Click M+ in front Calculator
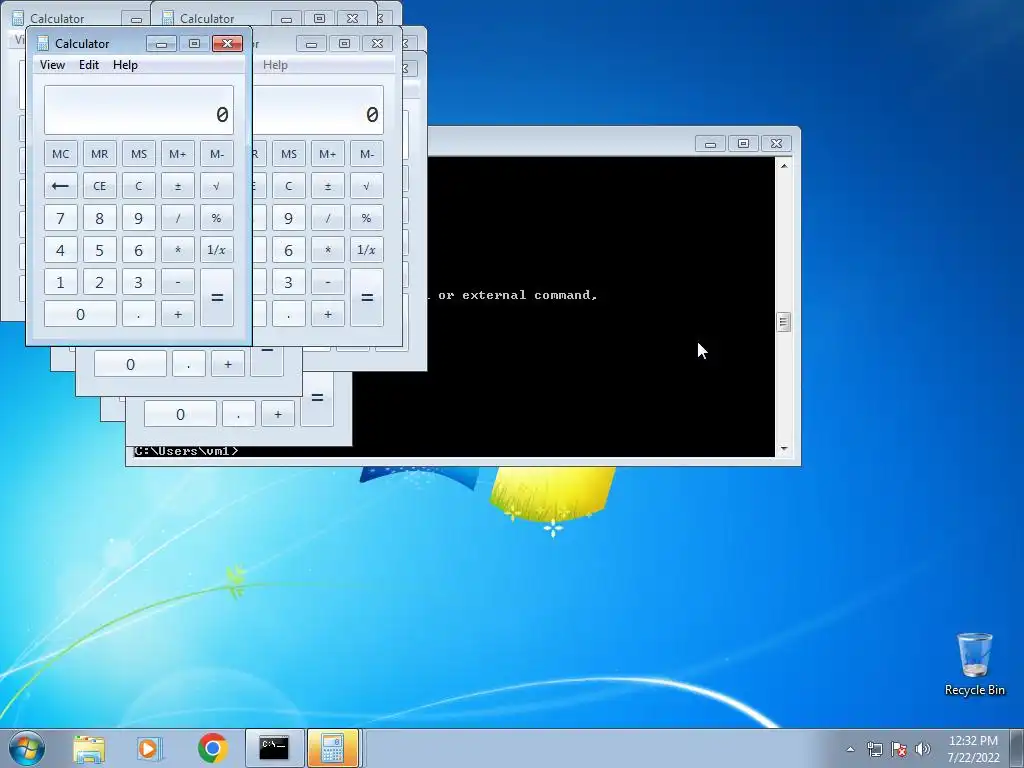The height and width of the screenshot is (768, 1024). click(x=178, y=154)
